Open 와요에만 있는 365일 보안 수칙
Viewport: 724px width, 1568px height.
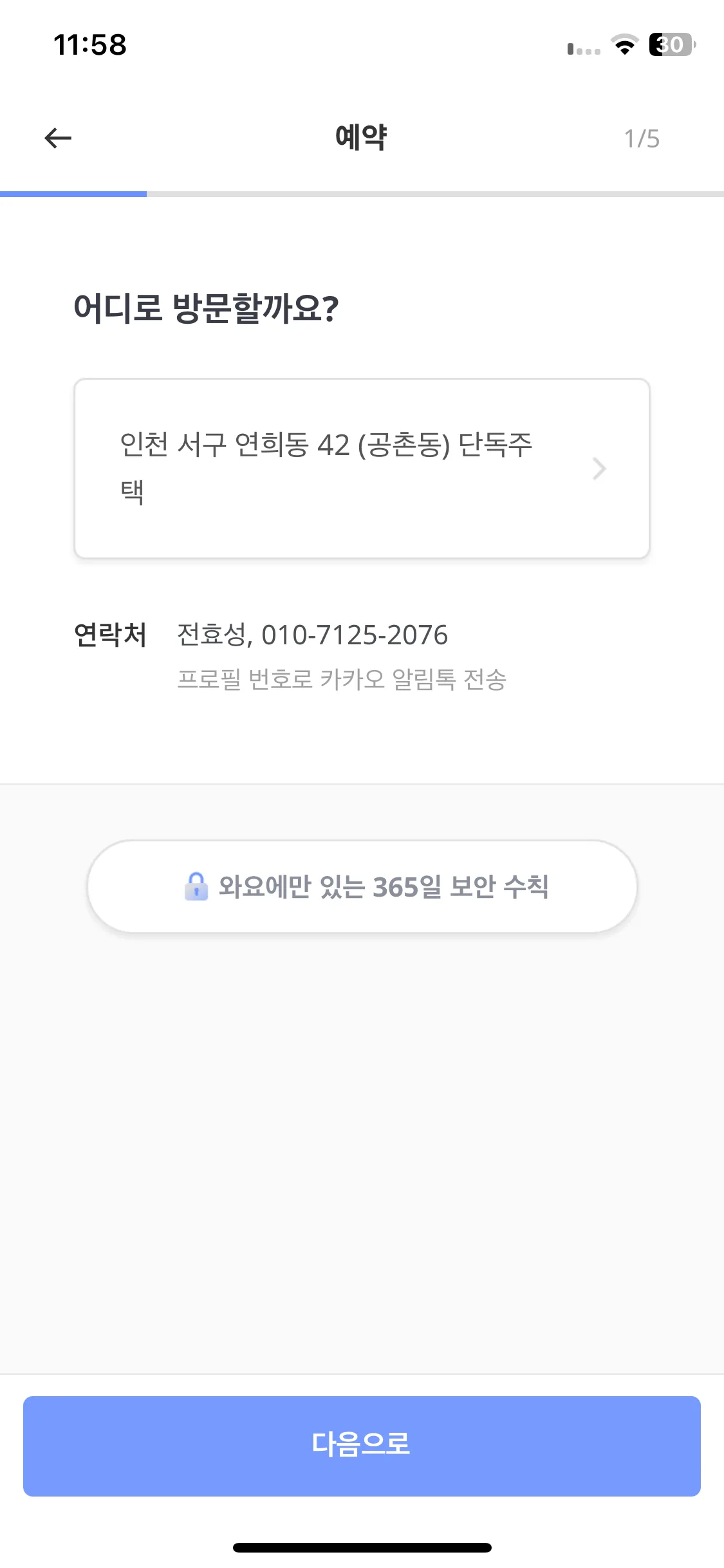pos(362,886)
